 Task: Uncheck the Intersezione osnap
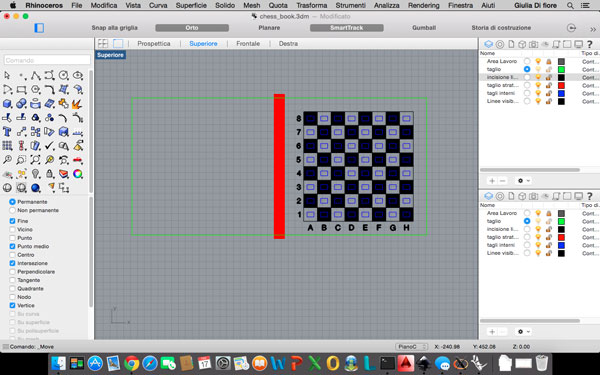pos(12,263)
